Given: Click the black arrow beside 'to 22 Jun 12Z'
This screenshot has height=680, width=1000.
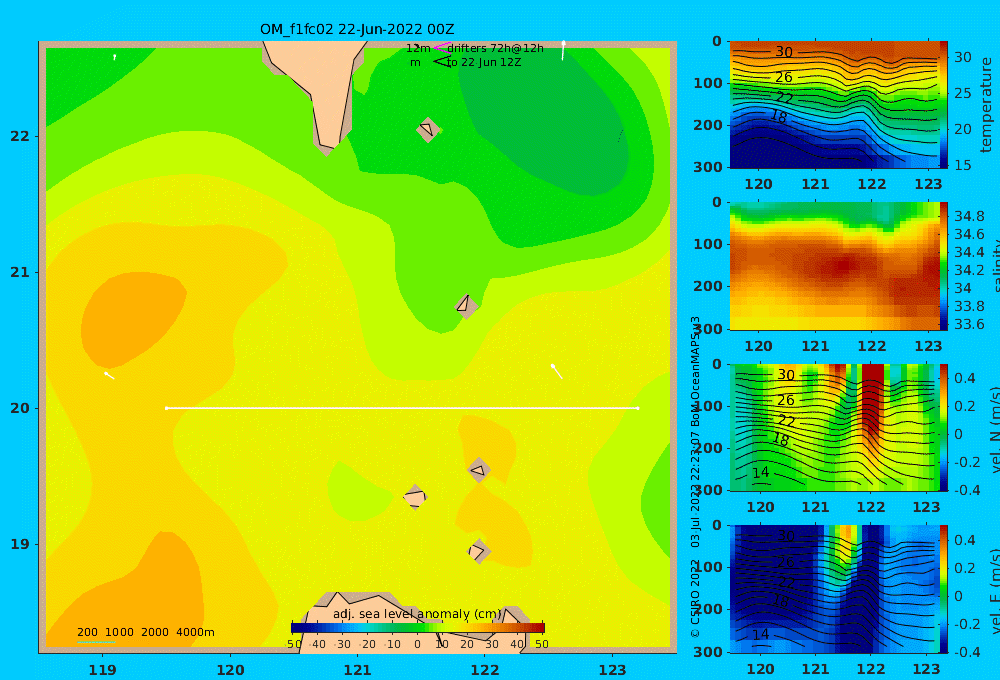Looking at the screenshot, I should pos(441,61).
